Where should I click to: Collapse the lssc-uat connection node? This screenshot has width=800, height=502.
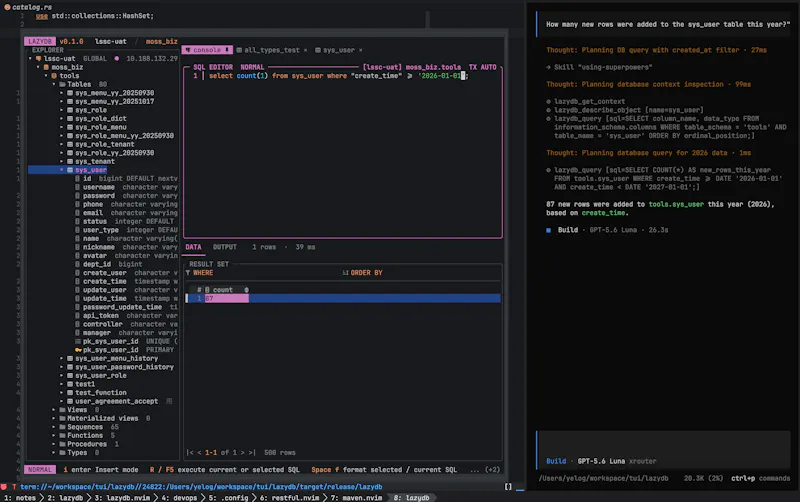31,59
